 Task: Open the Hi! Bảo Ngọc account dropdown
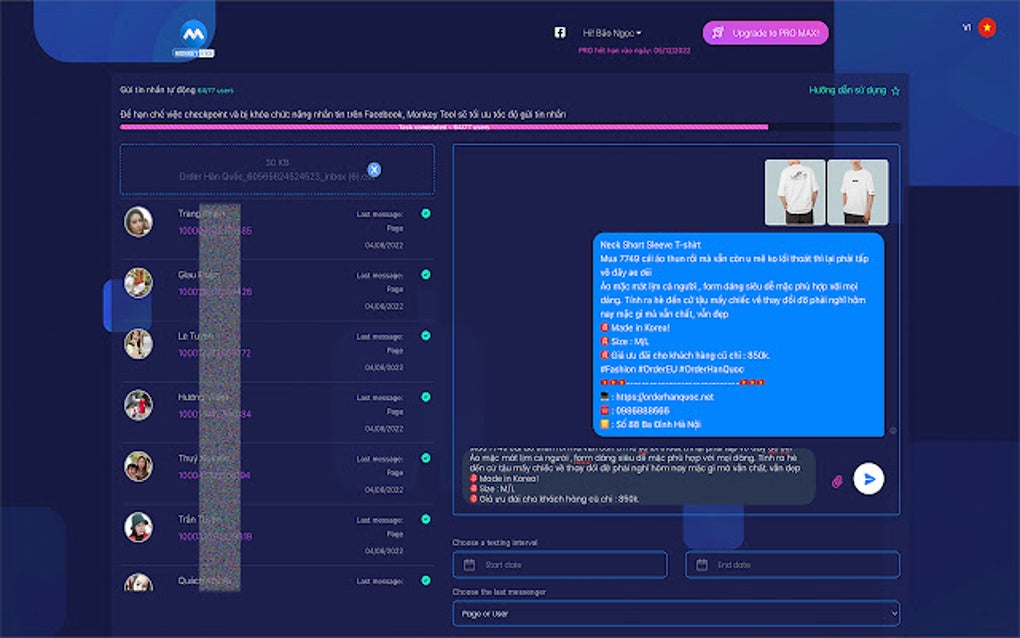tap(613, 31)
